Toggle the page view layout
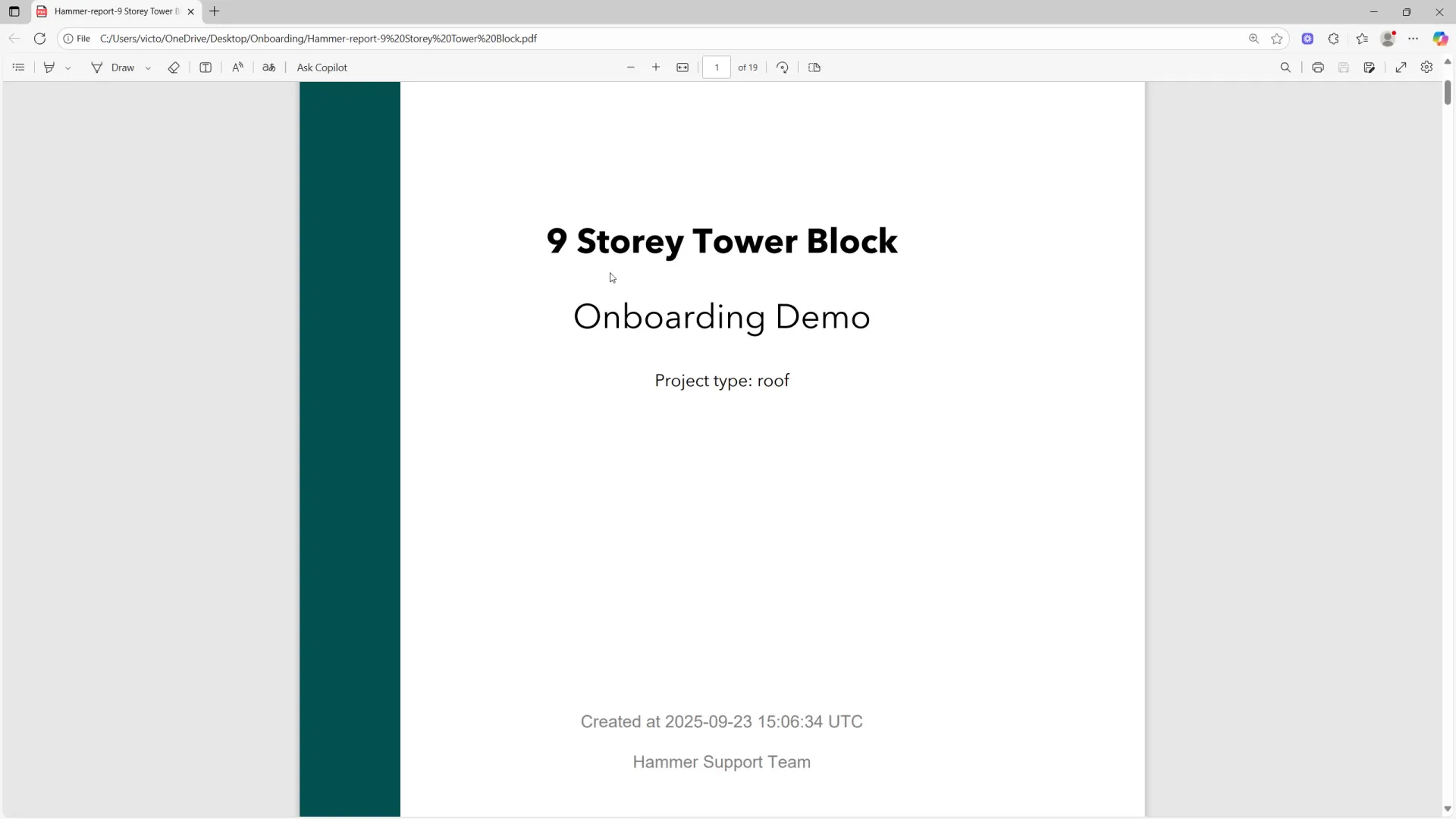 (814, 67)
